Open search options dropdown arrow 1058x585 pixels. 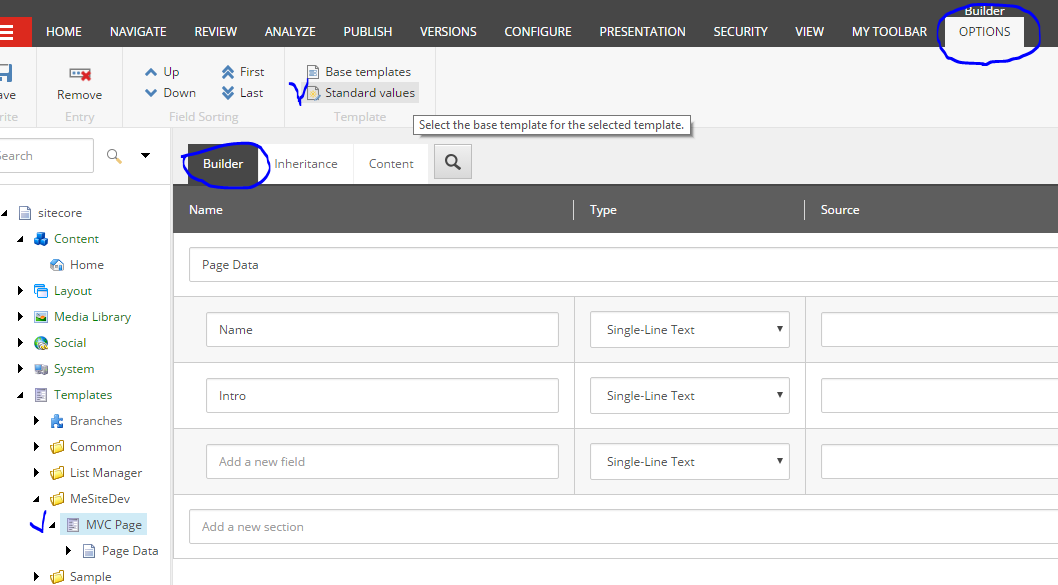pos(145,155)
